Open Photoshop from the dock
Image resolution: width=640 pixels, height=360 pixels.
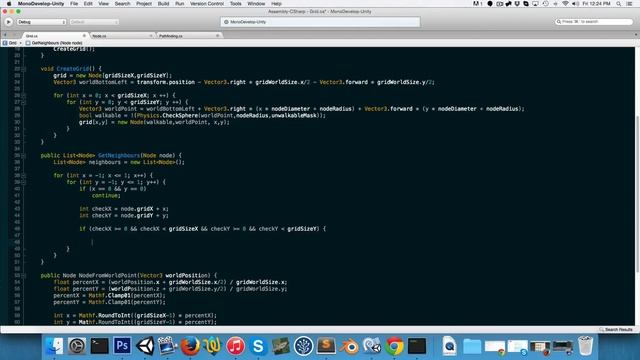(122, 346)
